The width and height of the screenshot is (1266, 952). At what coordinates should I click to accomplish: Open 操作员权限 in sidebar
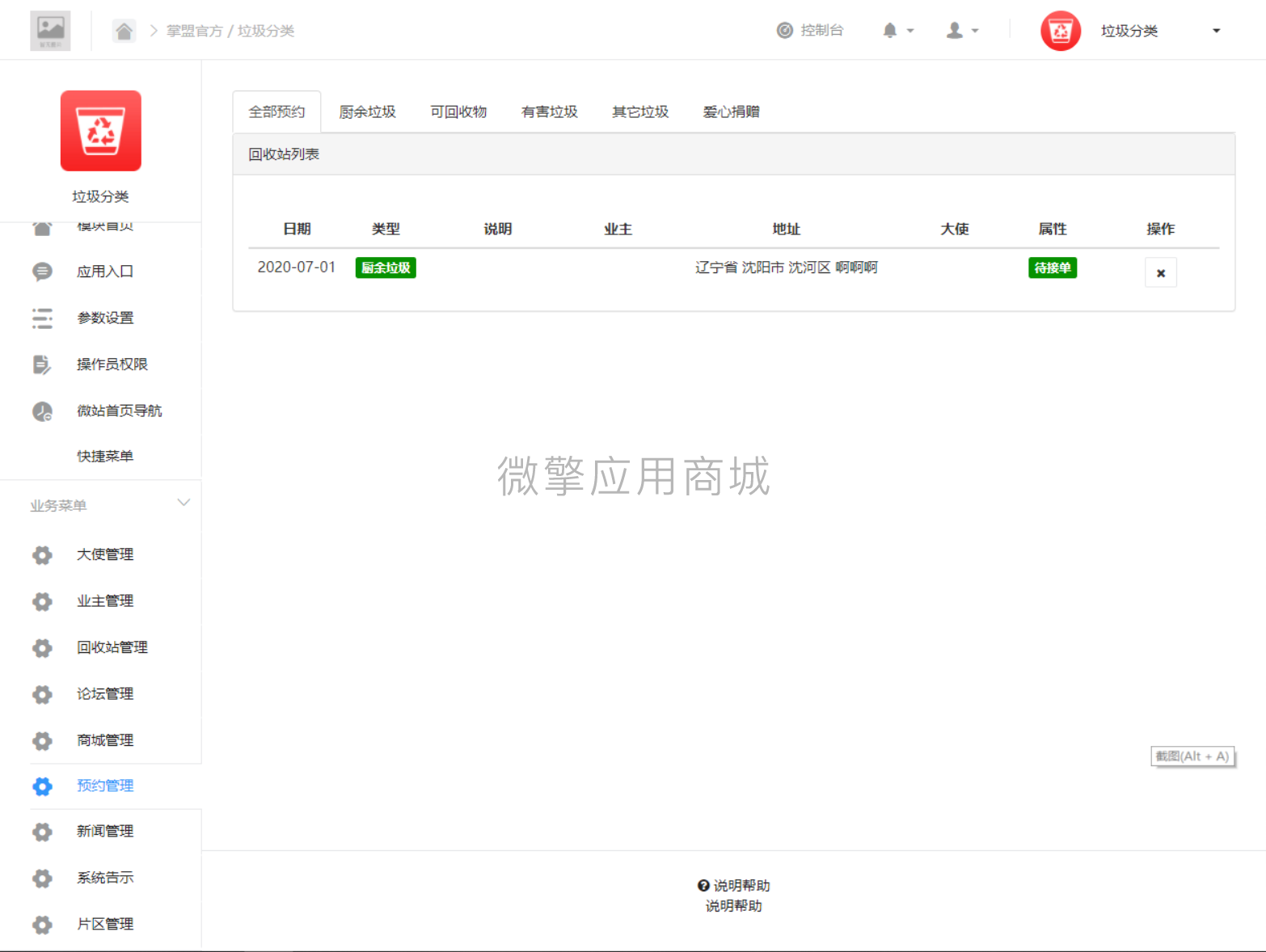[112, 364]
